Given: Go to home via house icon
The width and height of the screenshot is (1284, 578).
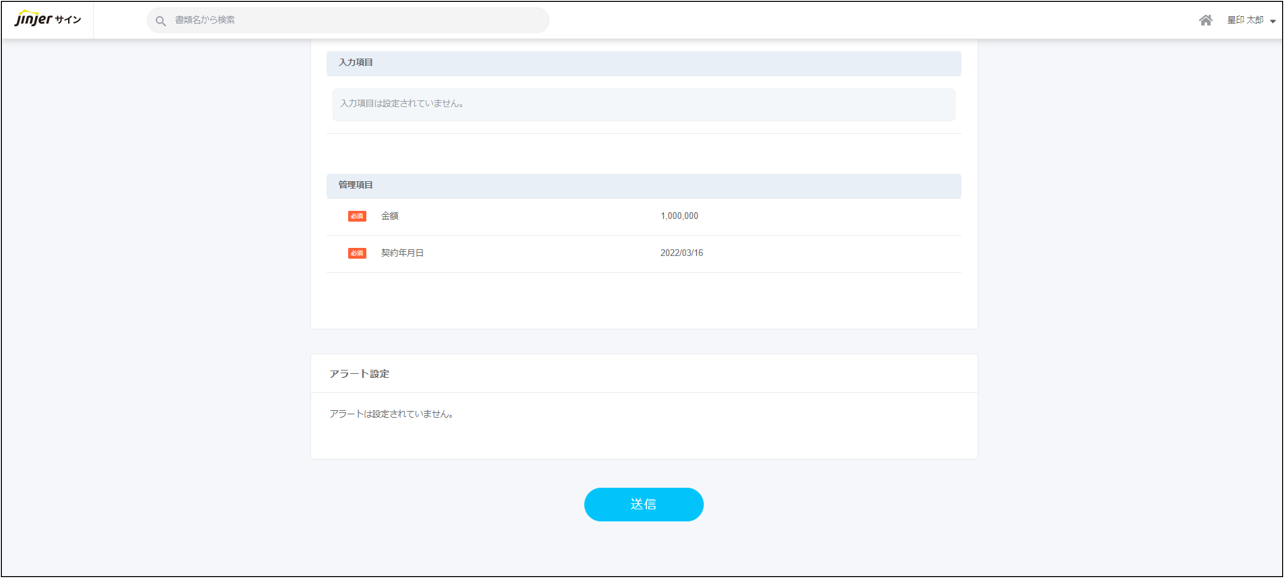Looking at the screenshot, I should (1205, 20).
